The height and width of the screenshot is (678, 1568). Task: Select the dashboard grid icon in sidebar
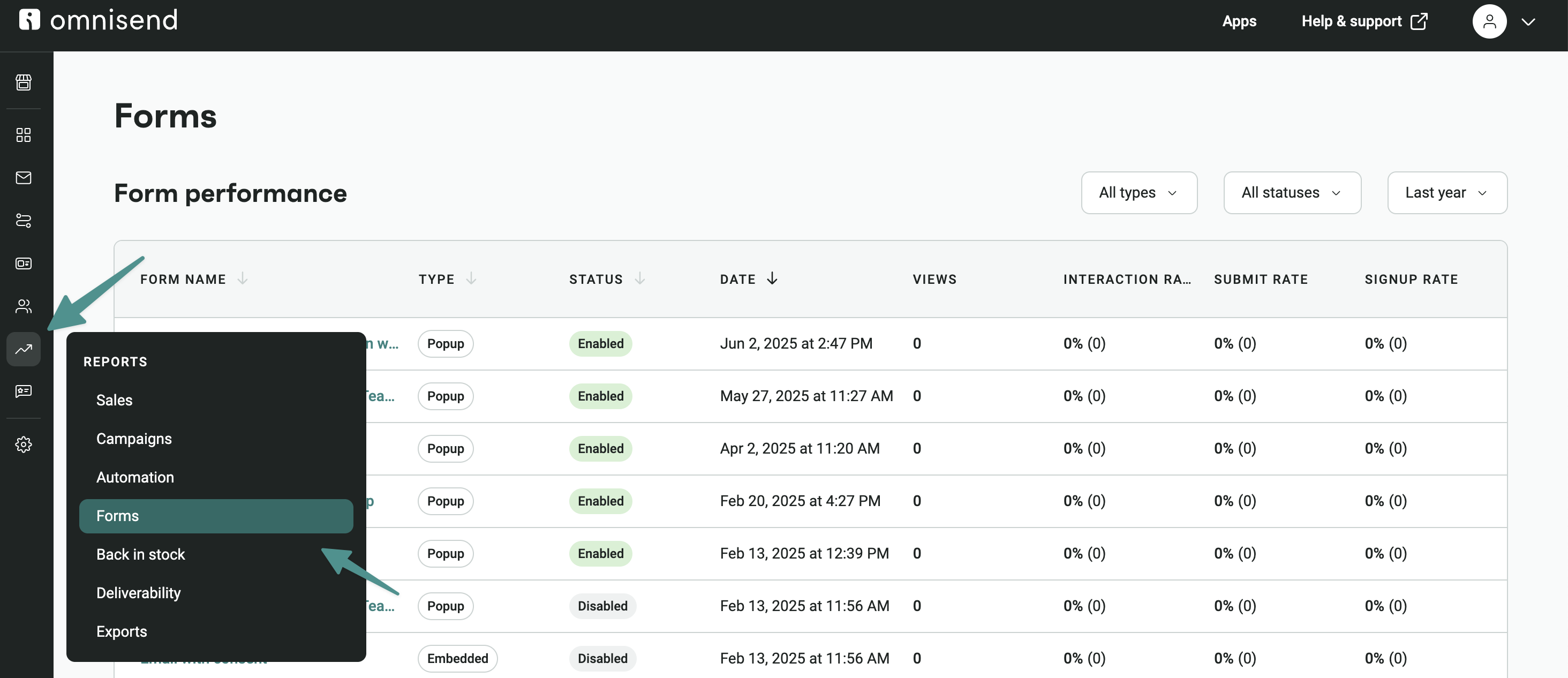(23, 134)
